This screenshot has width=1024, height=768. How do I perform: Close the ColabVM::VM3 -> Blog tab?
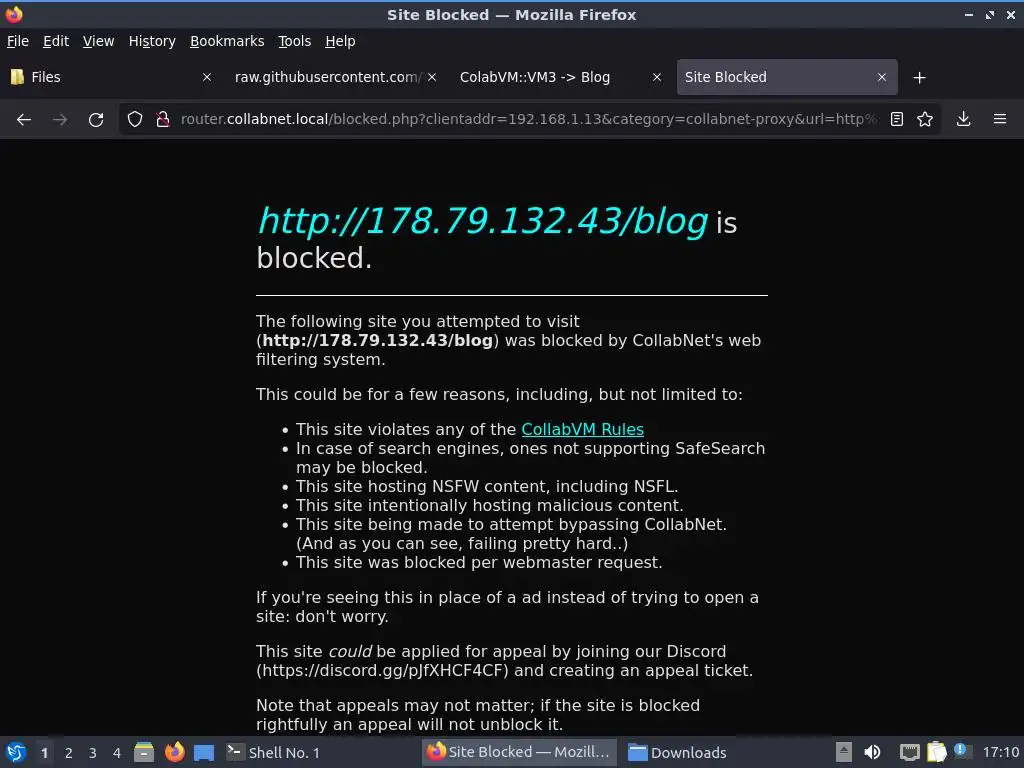point(657,77)
